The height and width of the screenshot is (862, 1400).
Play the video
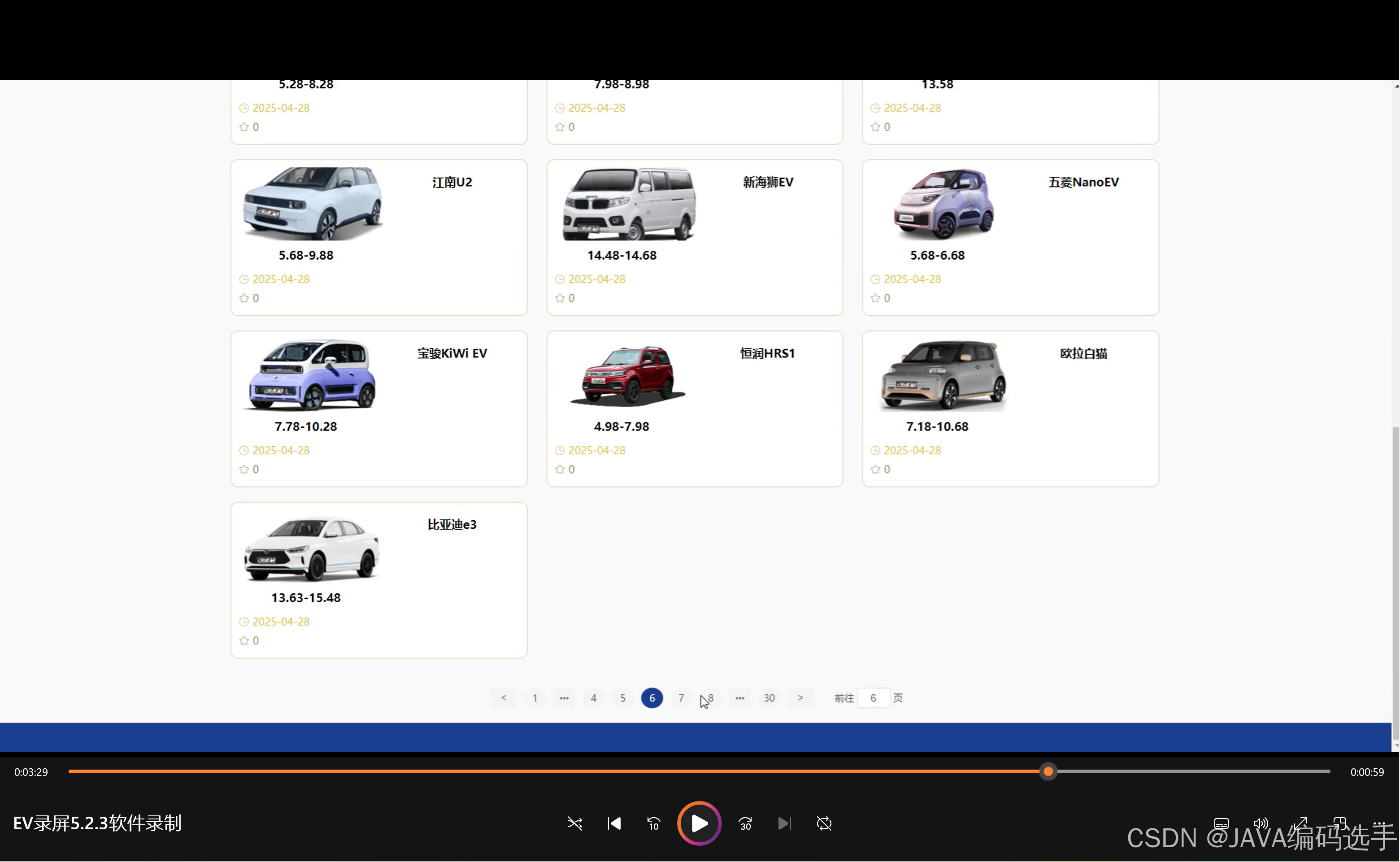[x=700, y=824]
